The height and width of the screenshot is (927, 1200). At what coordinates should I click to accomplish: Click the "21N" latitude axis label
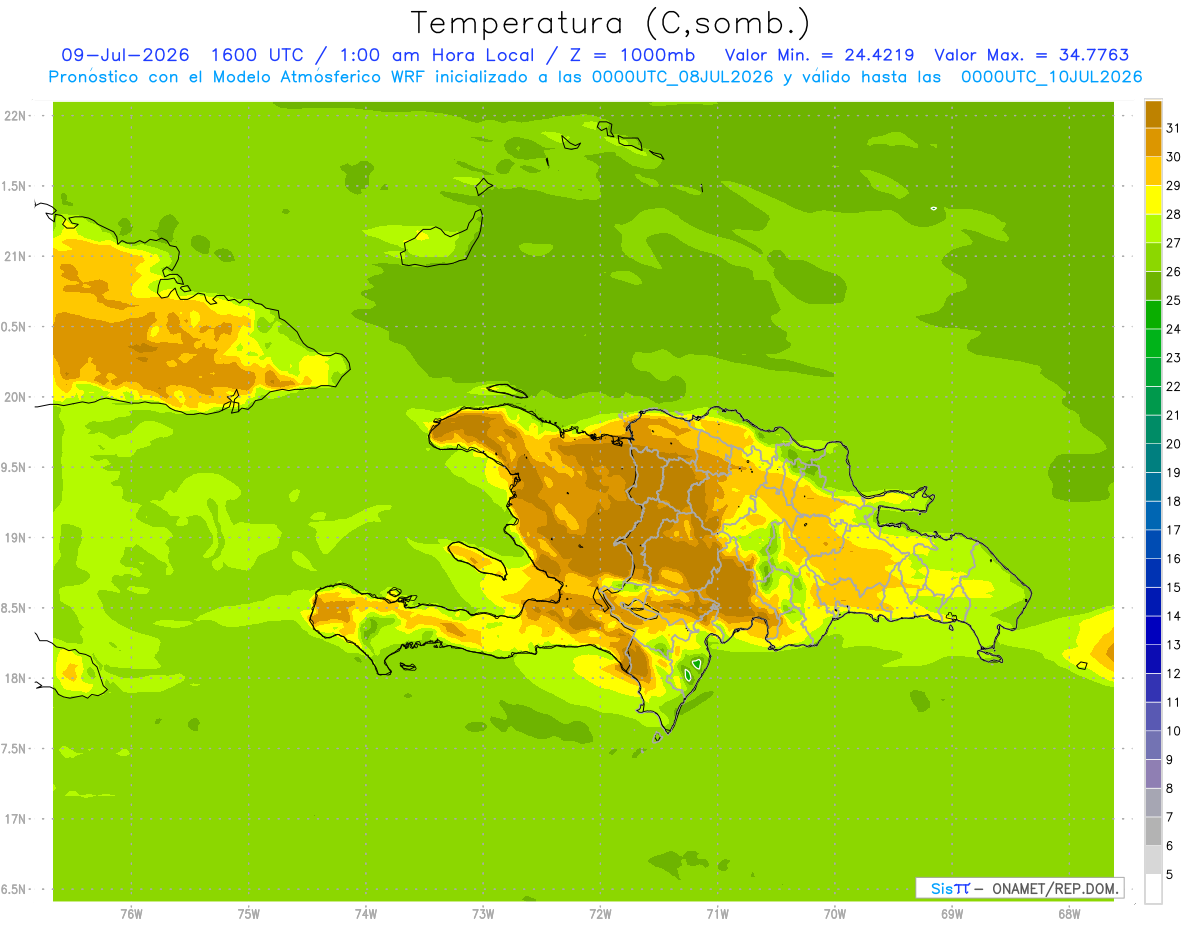pyautogui.click(x=15, y=256)
